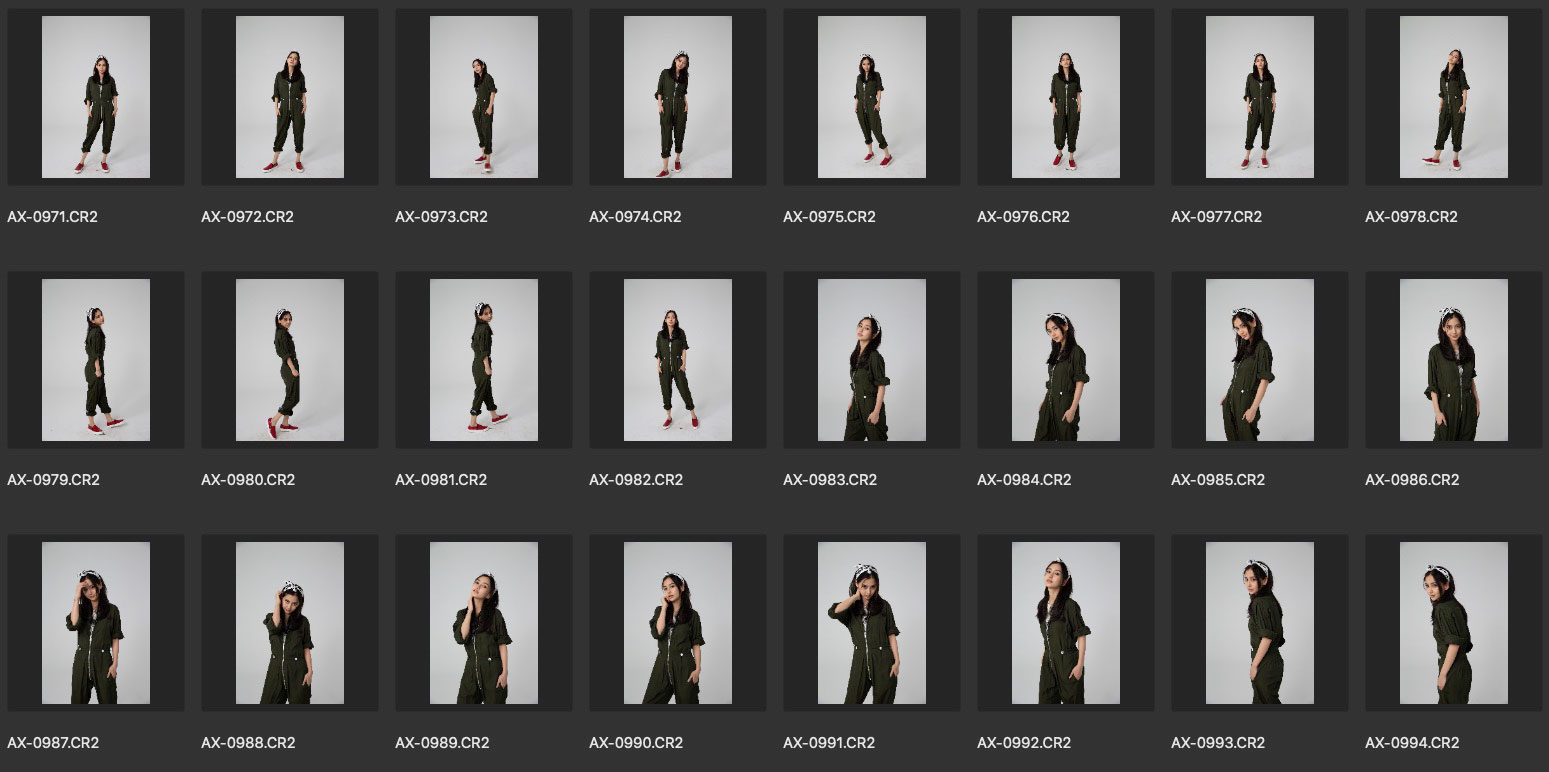Pick the AX-0979.CR2 side-pose thumbnail

(x=96, y=360)
